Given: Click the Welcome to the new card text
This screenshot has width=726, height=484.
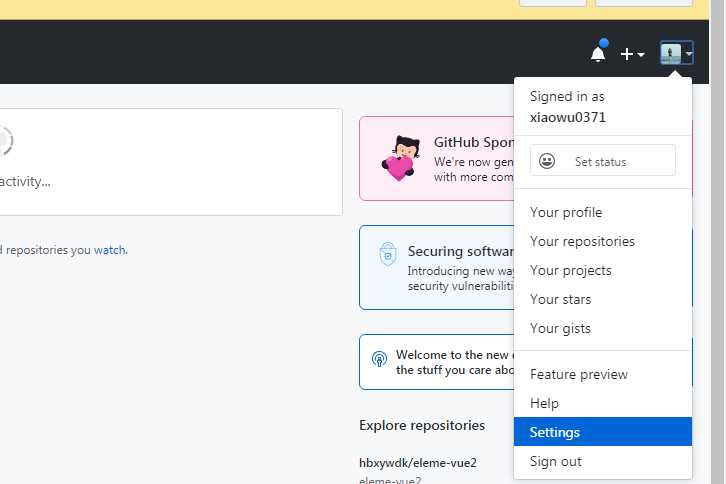Looking at the screenshot, I should click(x=455, y=362).
